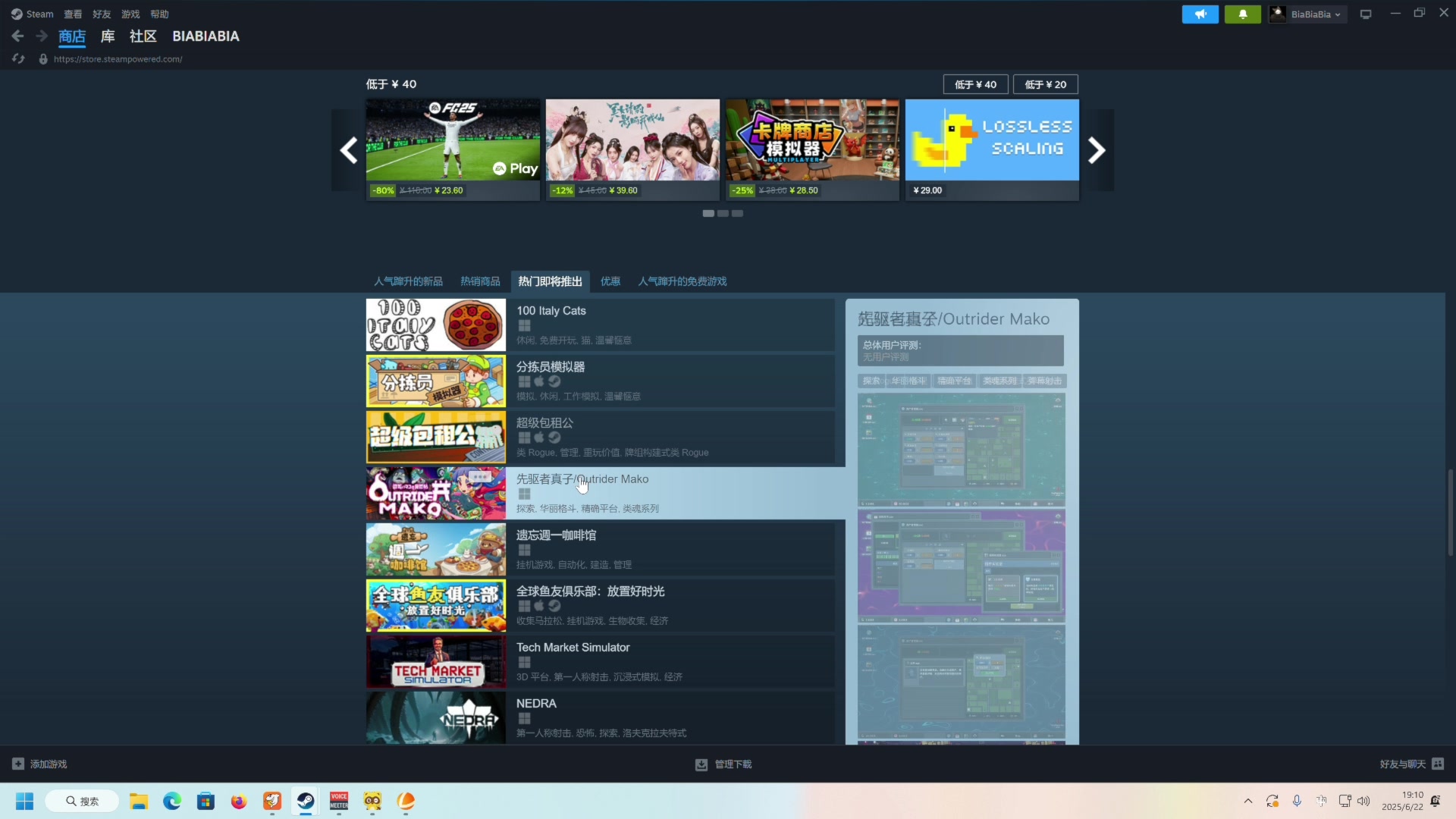
Task: Open the 帮助 menu
Action: [159, 14]
